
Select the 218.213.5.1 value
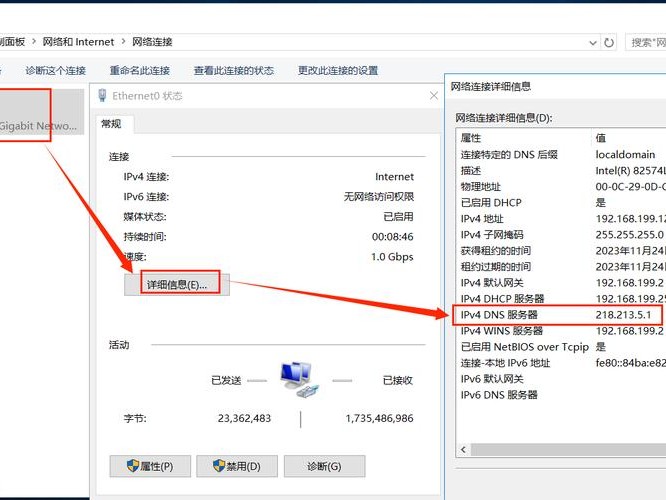(x=623, y=315)
